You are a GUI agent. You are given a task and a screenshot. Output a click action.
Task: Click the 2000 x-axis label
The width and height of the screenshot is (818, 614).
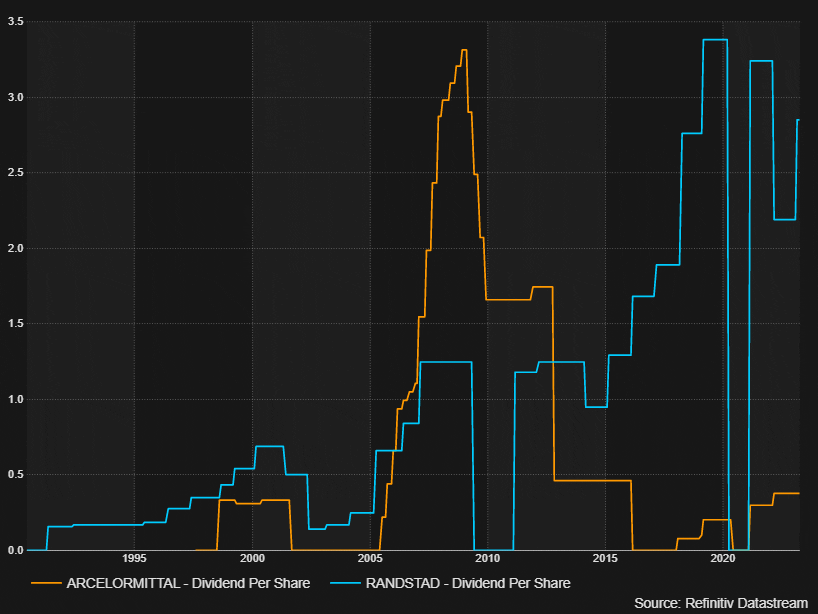[x=252, y=559]
